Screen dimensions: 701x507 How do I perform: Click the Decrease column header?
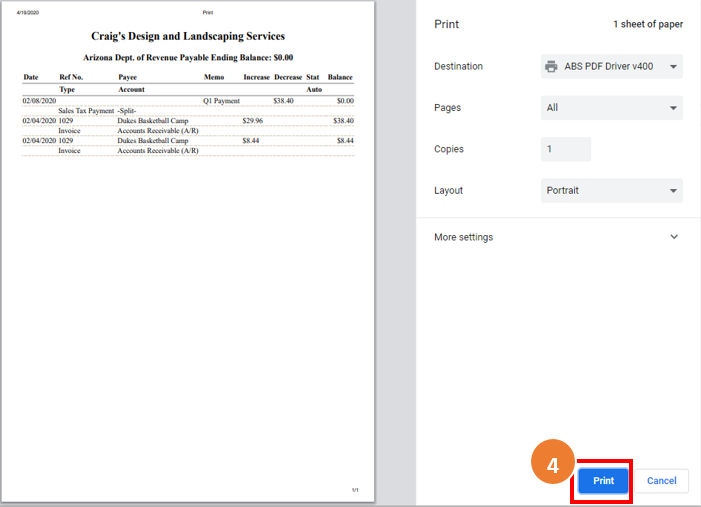pos(288,77)
